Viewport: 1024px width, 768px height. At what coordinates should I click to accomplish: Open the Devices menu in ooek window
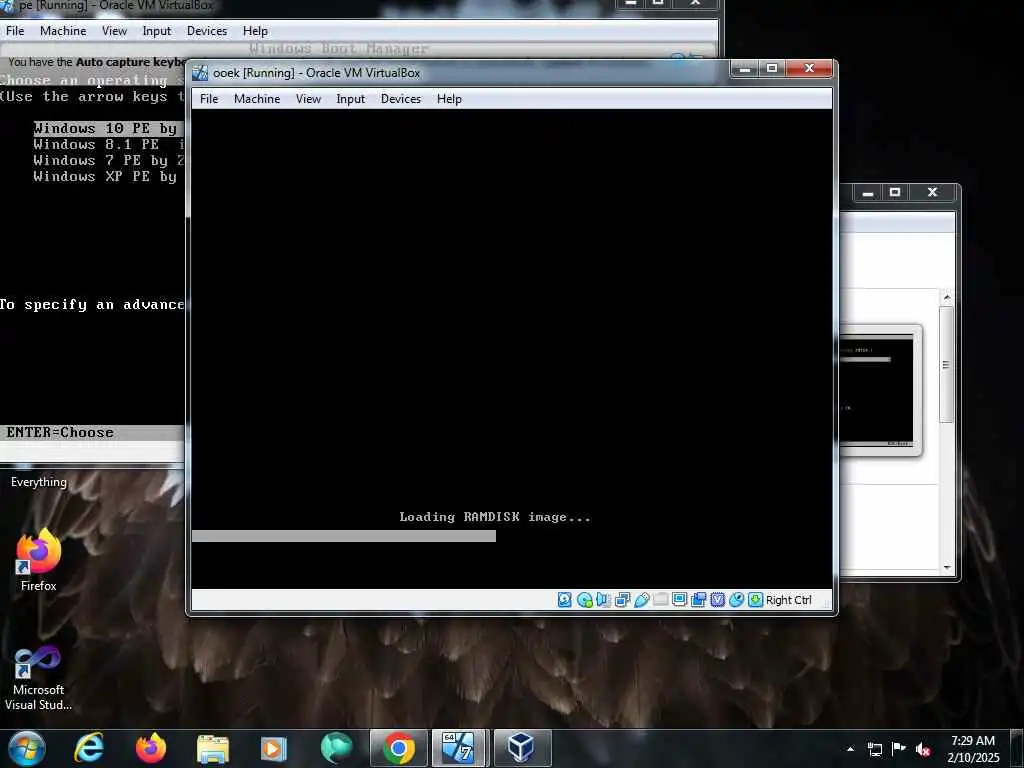[x=401, y=99]
